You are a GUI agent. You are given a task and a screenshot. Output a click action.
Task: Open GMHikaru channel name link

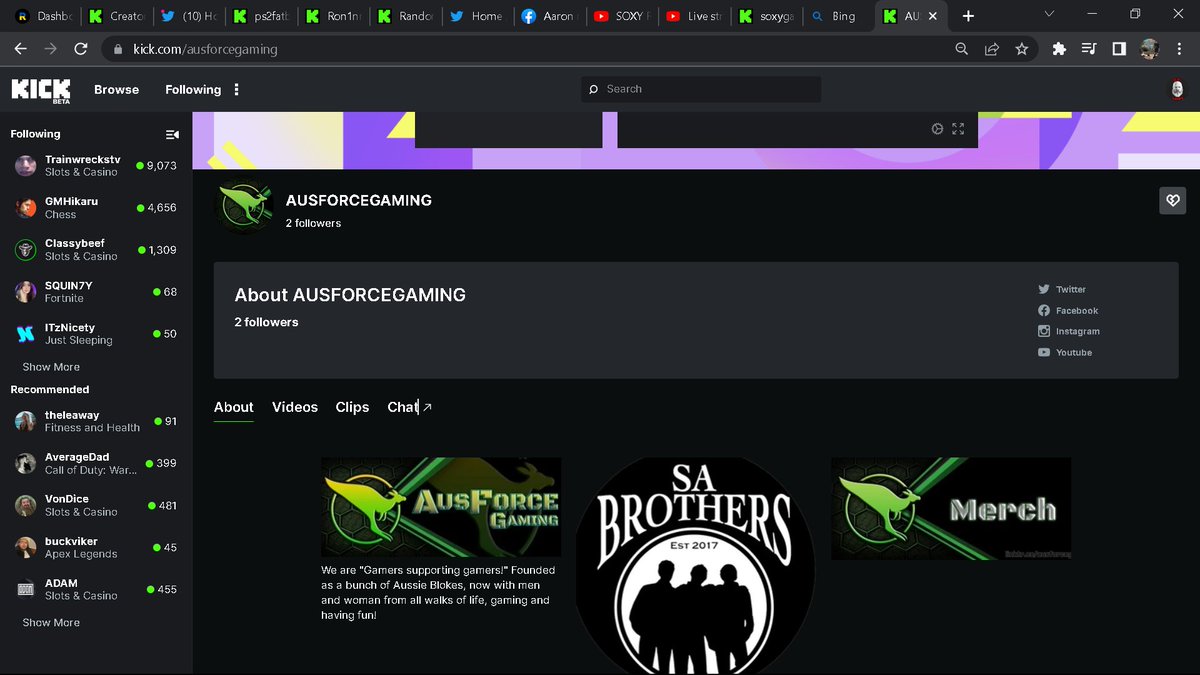(71, 201)
